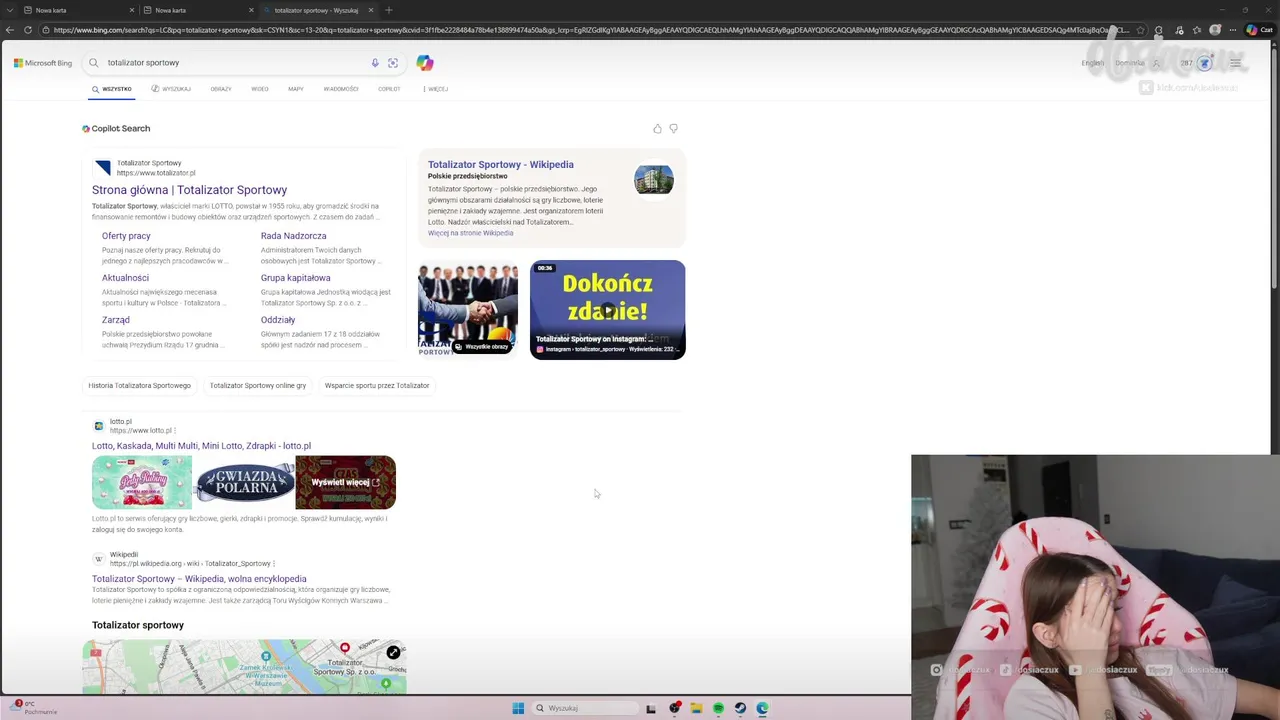
Task: Close the totalizator sportowy browser tab
Action: [371, 10]
